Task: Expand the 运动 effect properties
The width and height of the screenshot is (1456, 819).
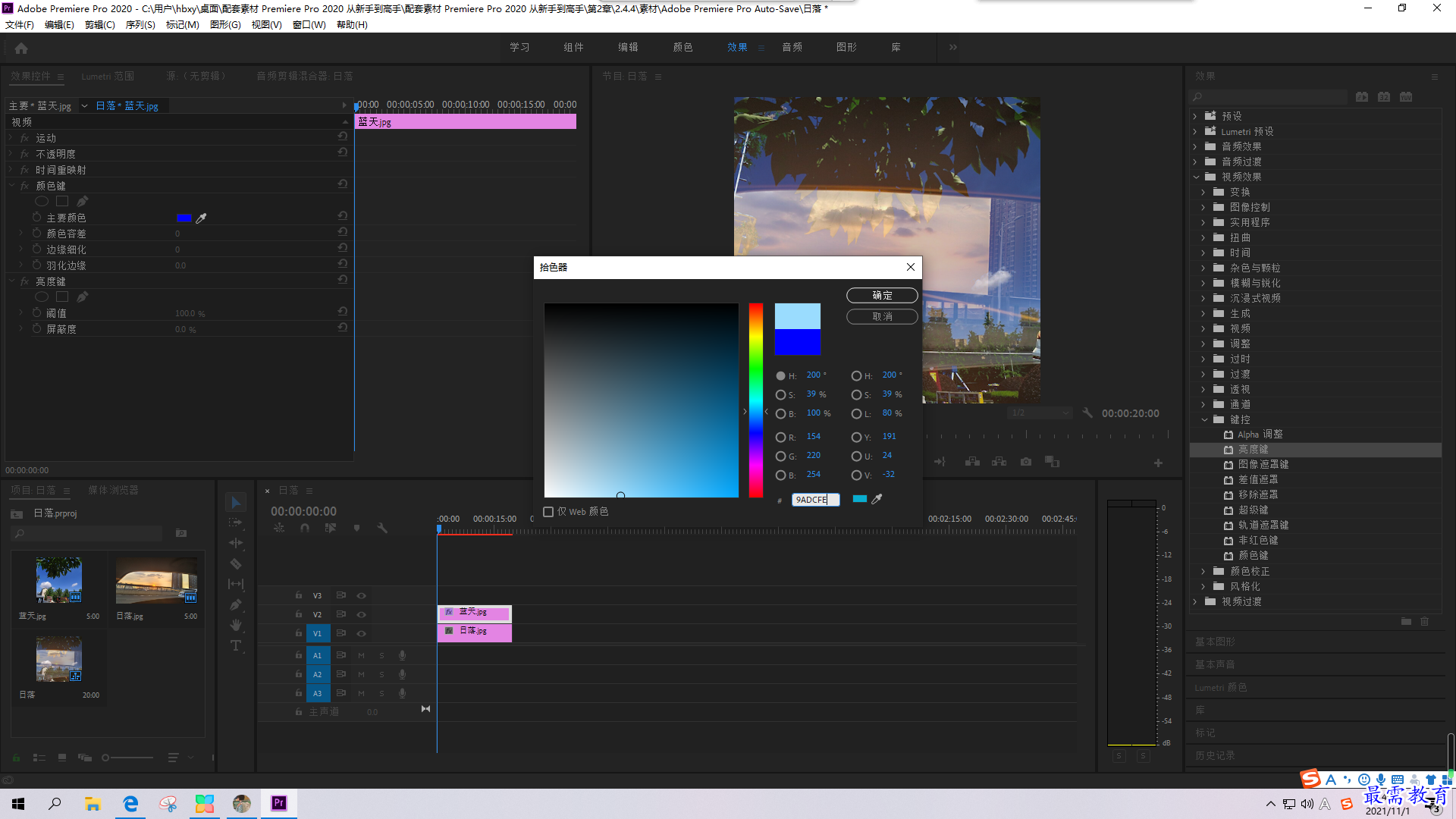Action: (x=11, y=138)
